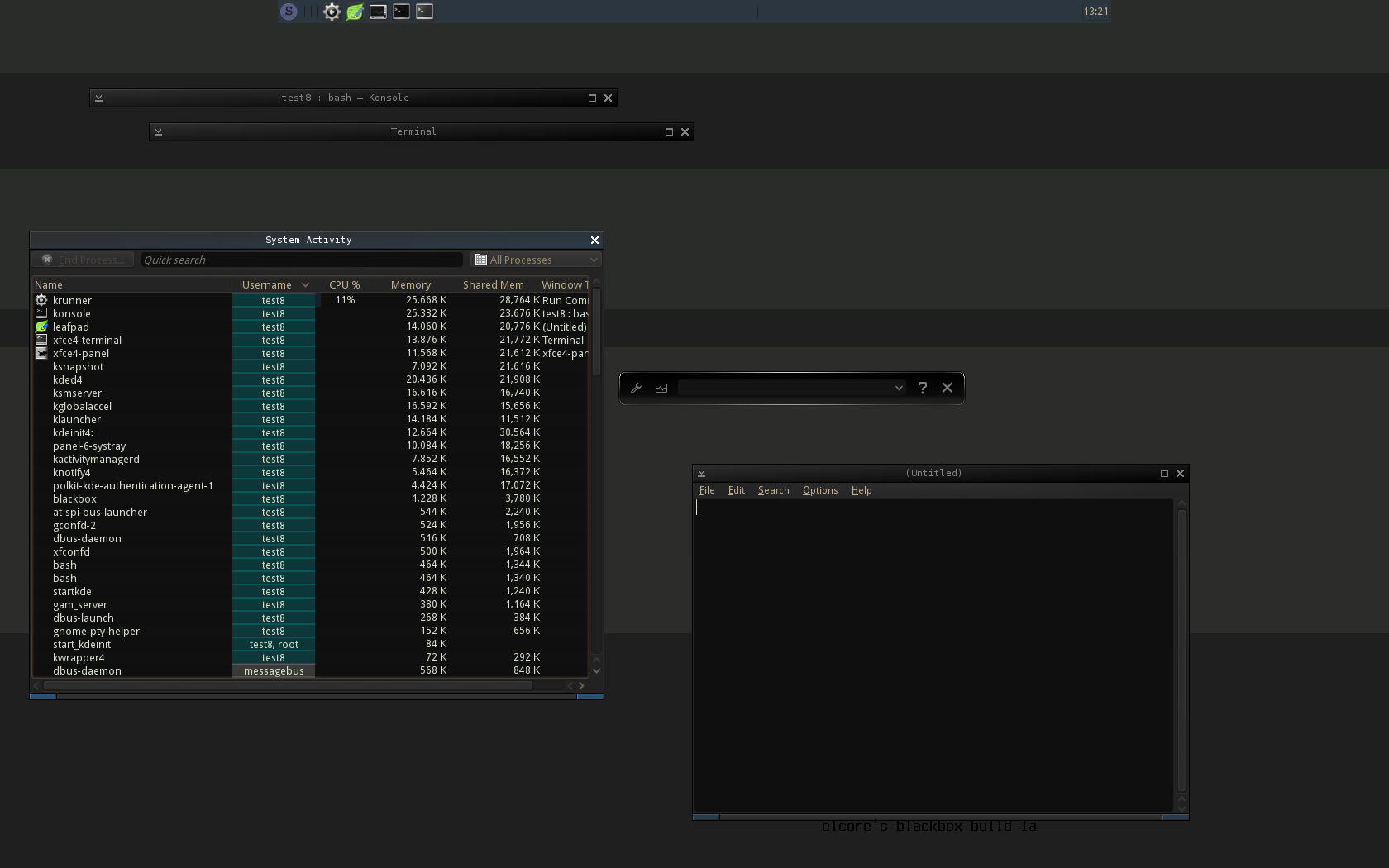This screenshot has height=868, width=1389.
Task: Sort processes by the Shared Mem column
Action: click(494, 284)
